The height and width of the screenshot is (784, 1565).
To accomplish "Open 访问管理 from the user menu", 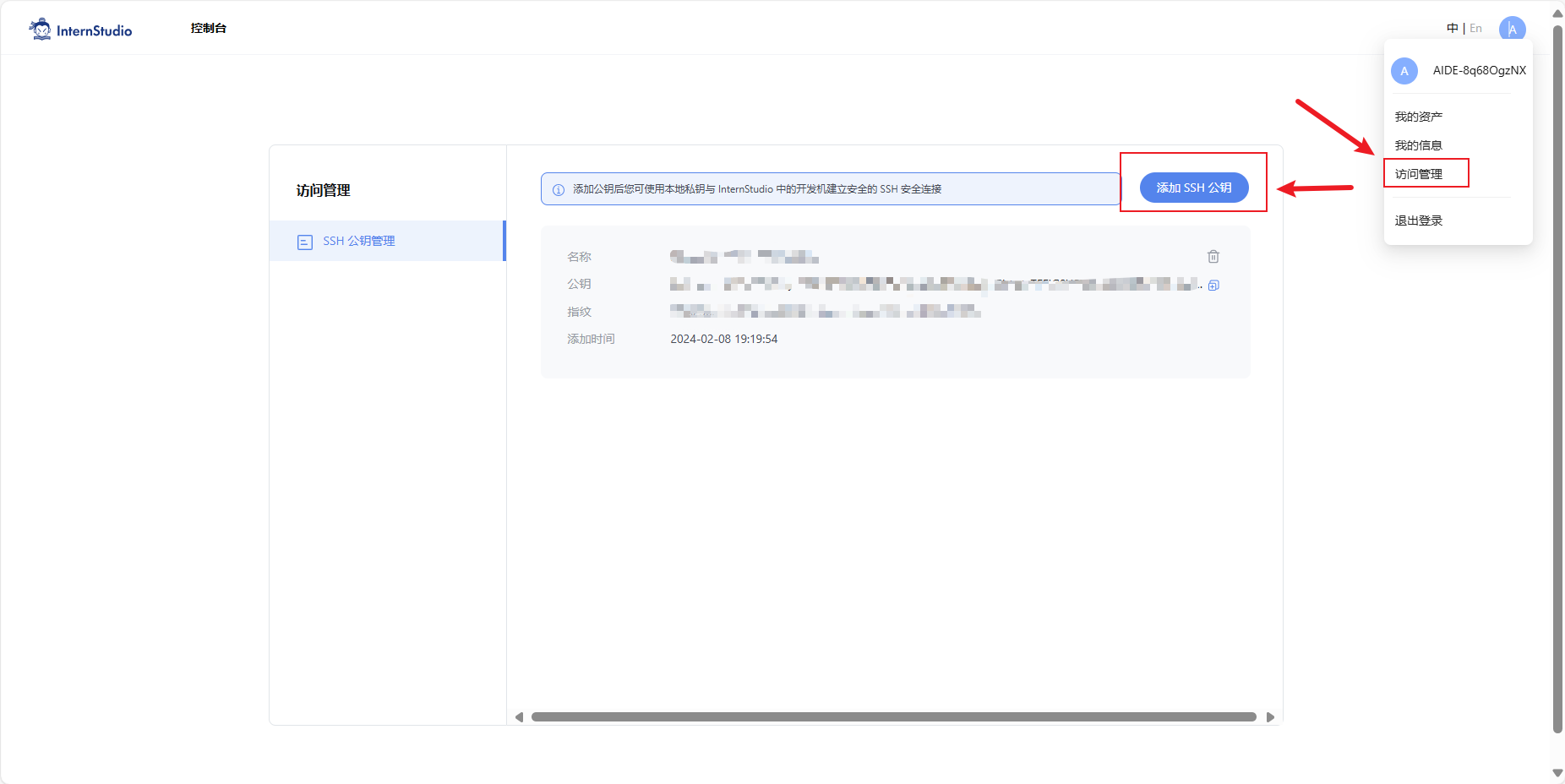I will click(1418, 174).
